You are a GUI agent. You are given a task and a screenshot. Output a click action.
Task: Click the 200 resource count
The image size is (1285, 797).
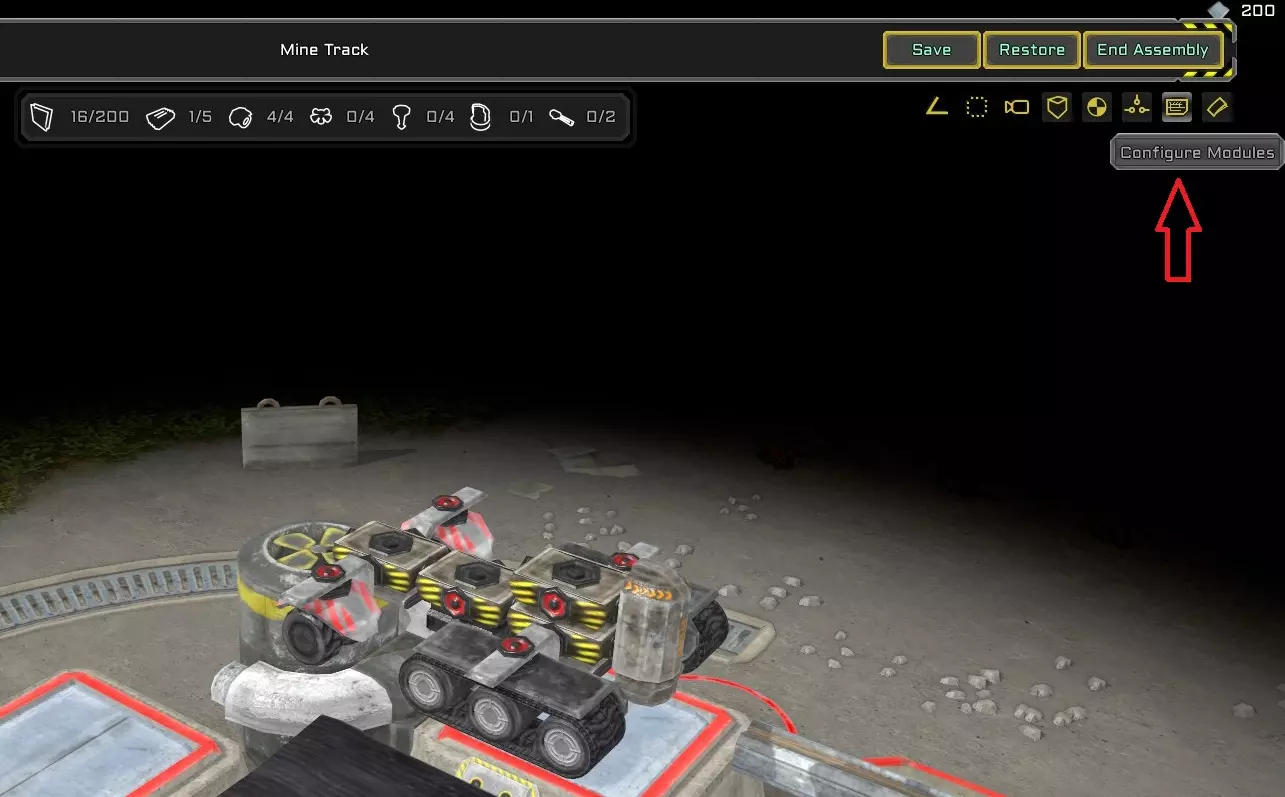(x=1258, y=11)
